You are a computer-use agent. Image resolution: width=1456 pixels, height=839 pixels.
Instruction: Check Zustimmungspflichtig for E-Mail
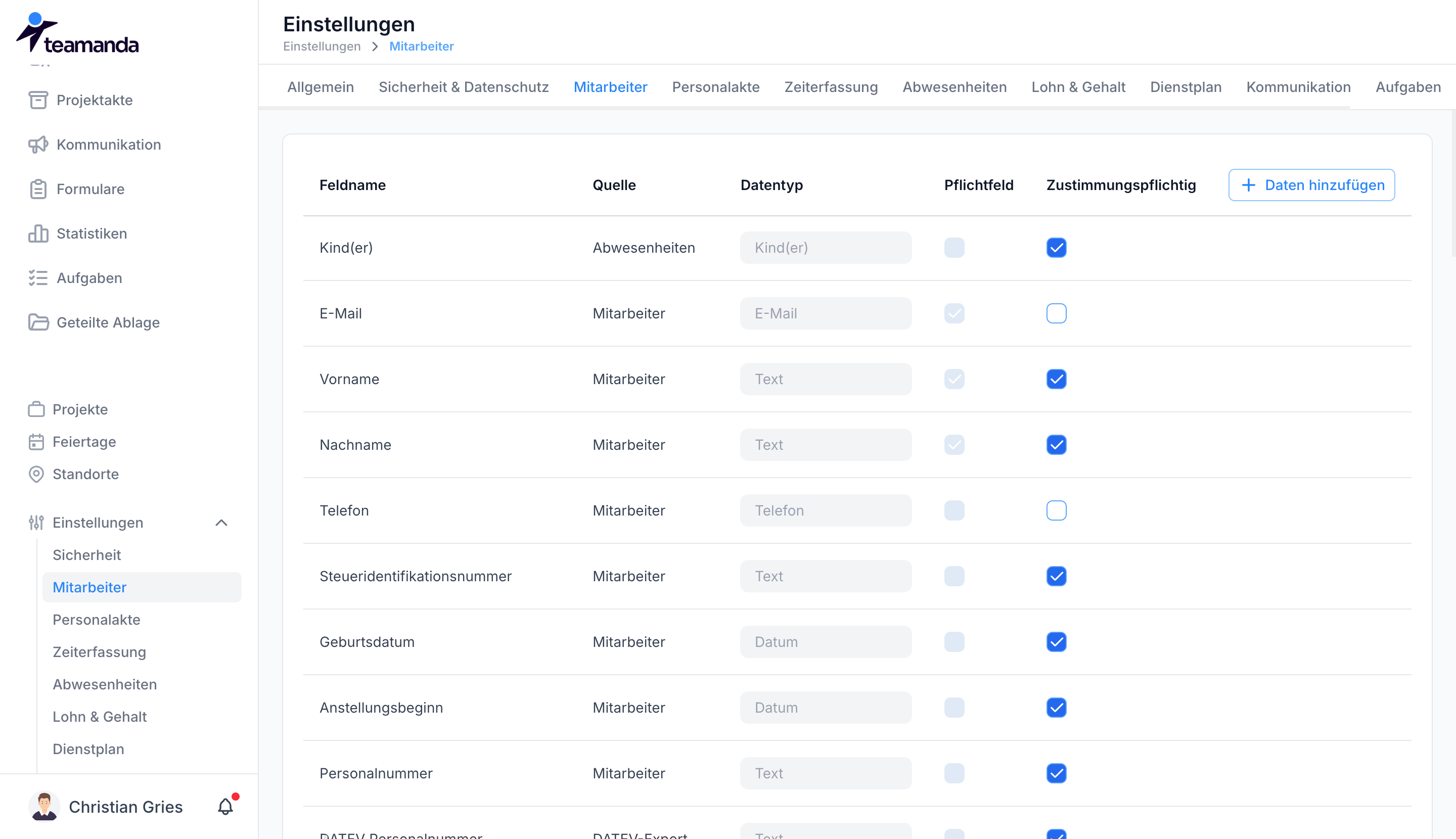point(1056,313)
